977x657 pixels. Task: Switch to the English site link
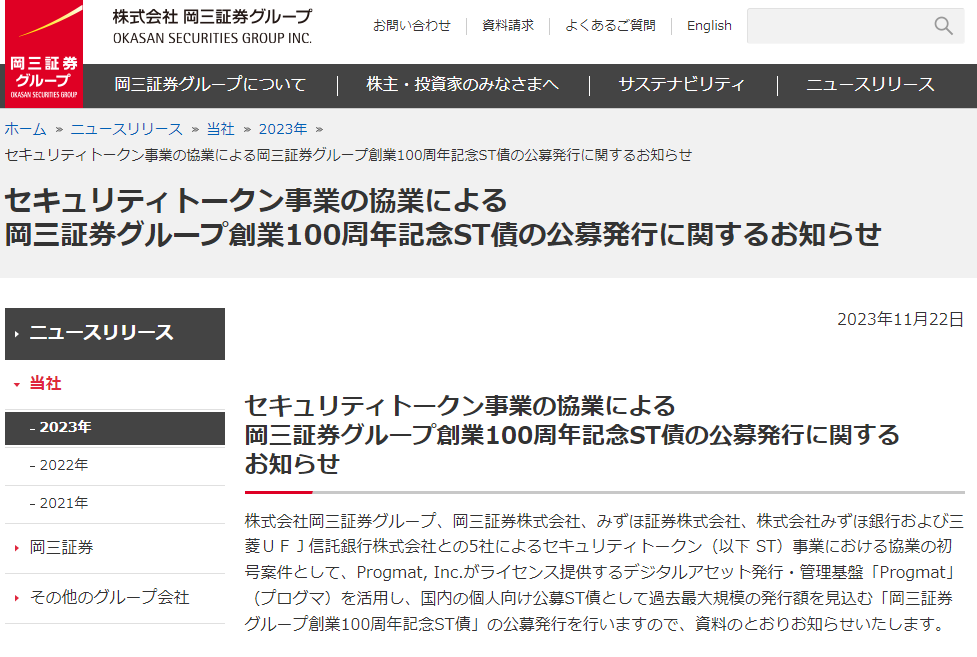point(709,26)
